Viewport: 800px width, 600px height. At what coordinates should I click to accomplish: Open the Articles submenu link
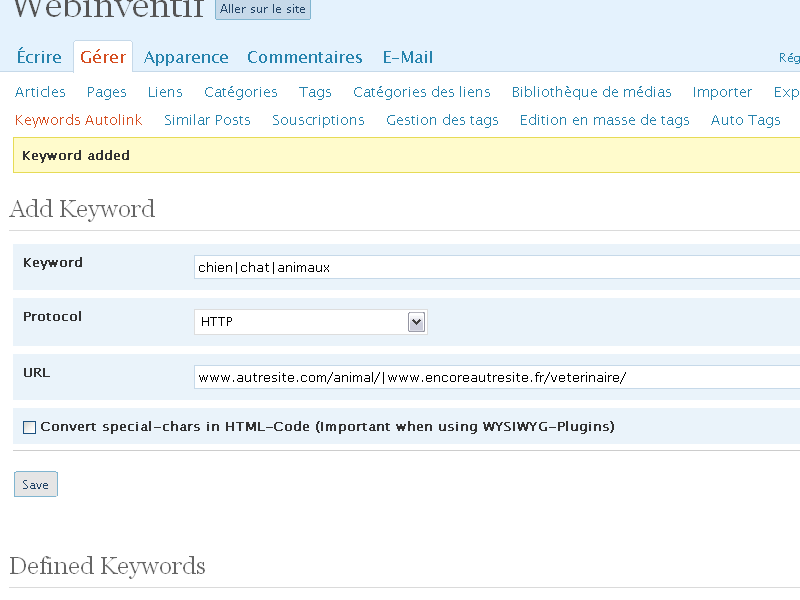[x=40, y=92]
